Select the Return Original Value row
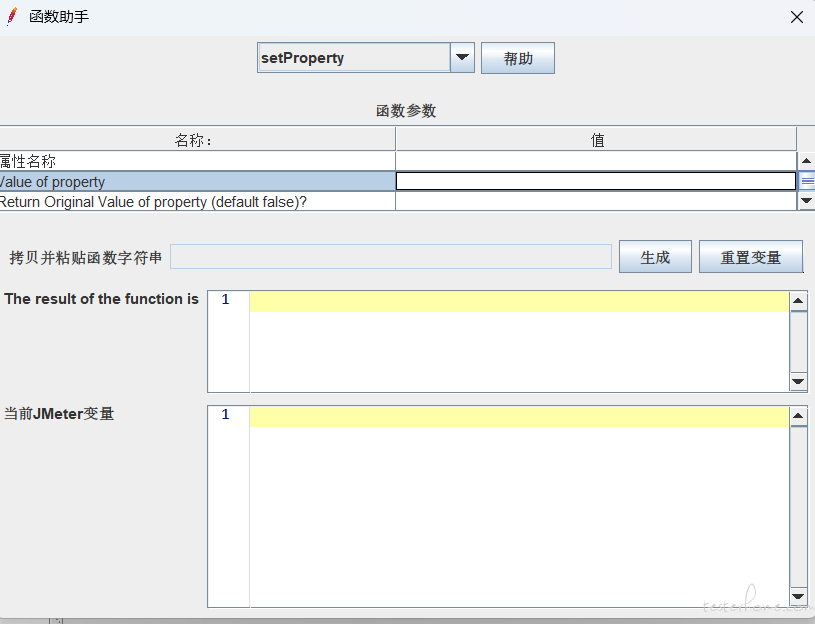Viewport: 815px width, 624px height. coord(196,202)
